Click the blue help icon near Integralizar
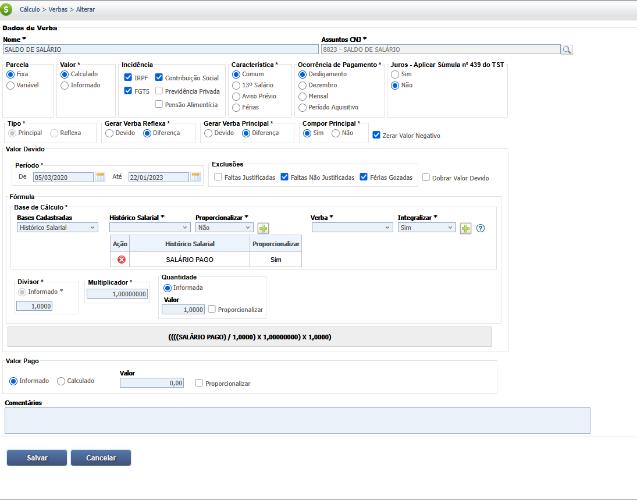Screen dimensions: 637x500 tap(481, 228)
